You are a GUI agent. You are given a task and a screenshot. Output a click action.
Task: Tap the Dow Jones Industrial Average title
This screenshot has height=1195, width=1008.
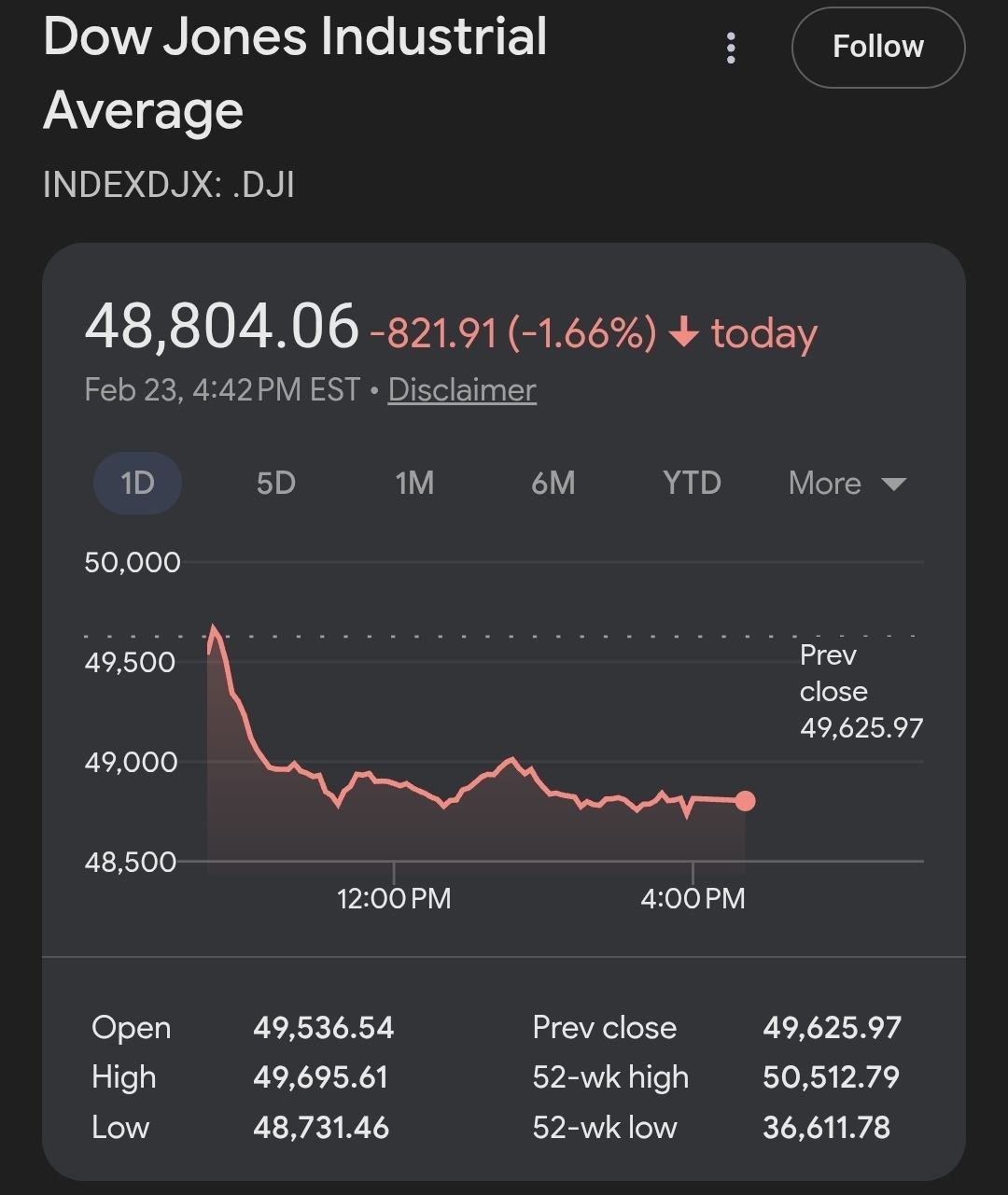pos(294,73)
